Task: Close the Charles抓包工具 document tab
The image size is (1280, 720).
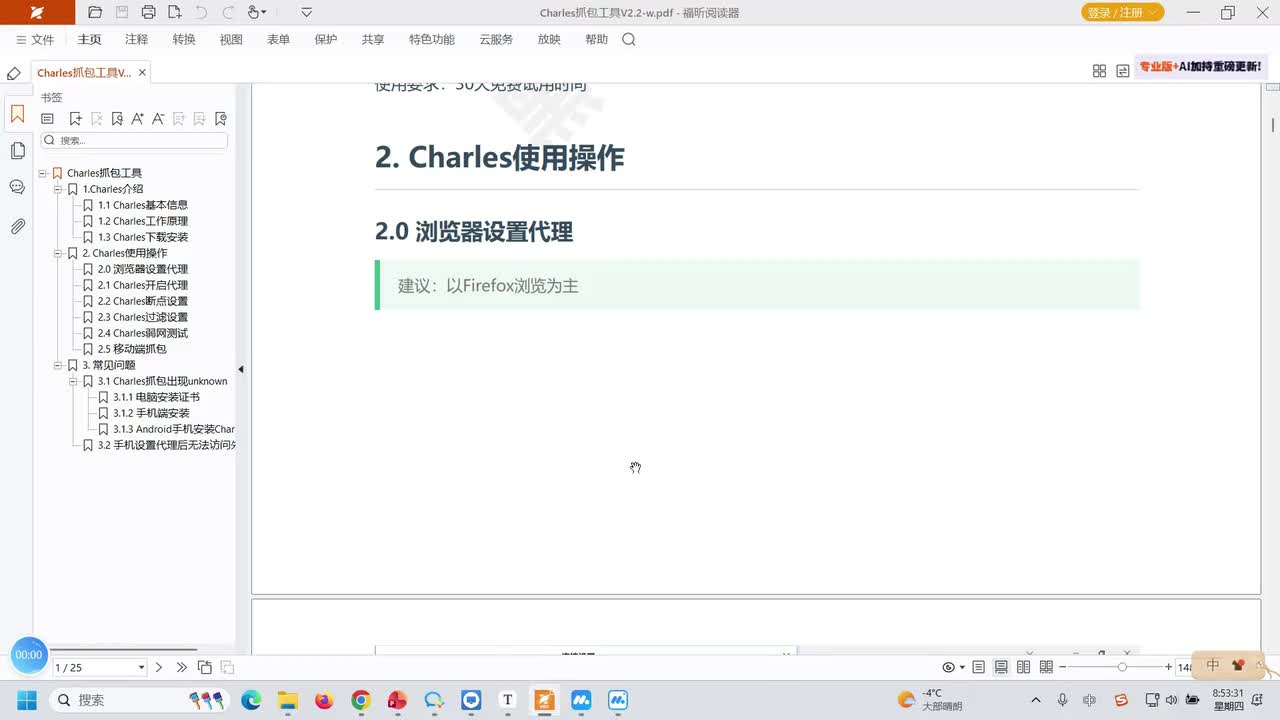Action: [142, 72]
